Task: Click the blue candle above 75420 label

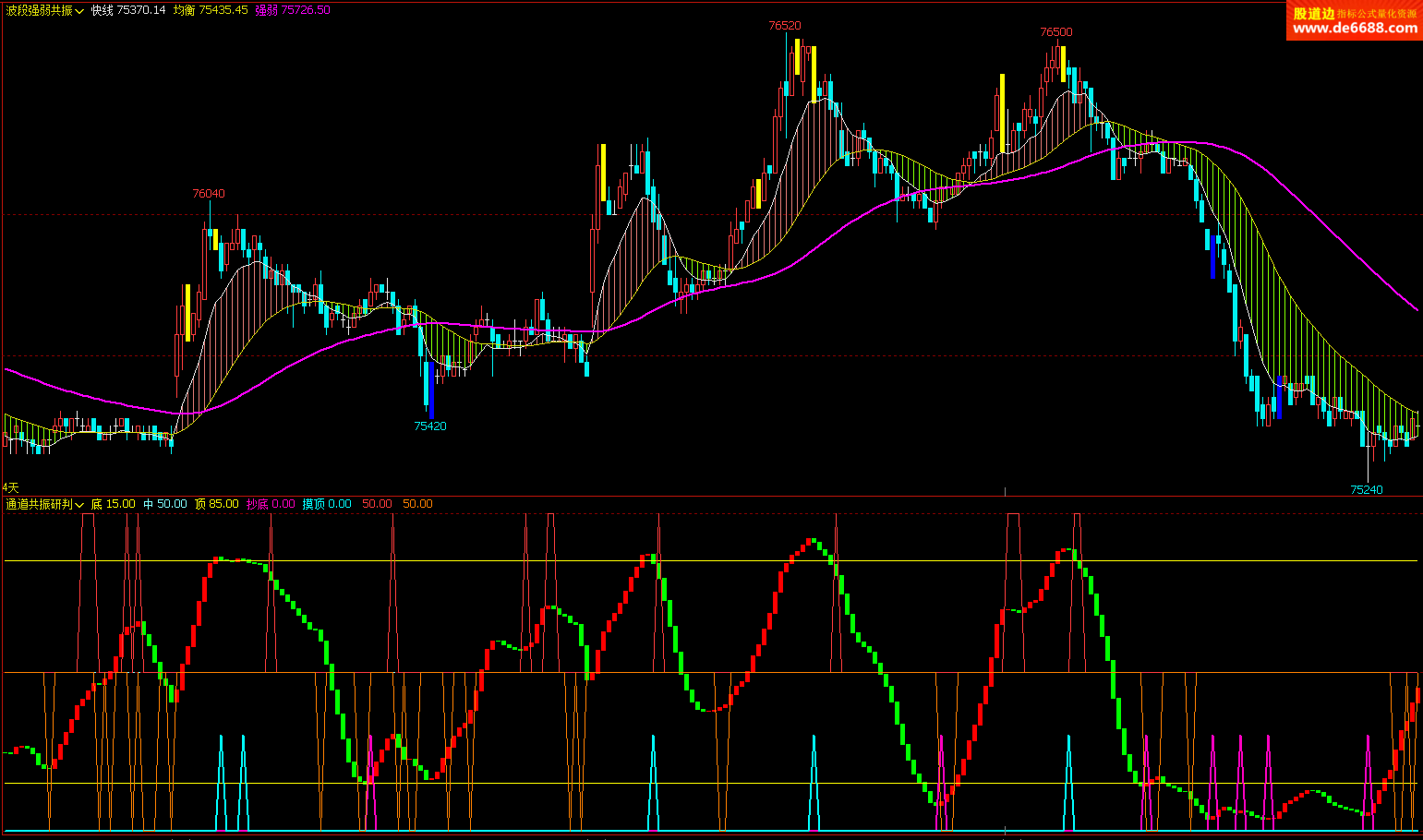Action: (x=431, y=388)
